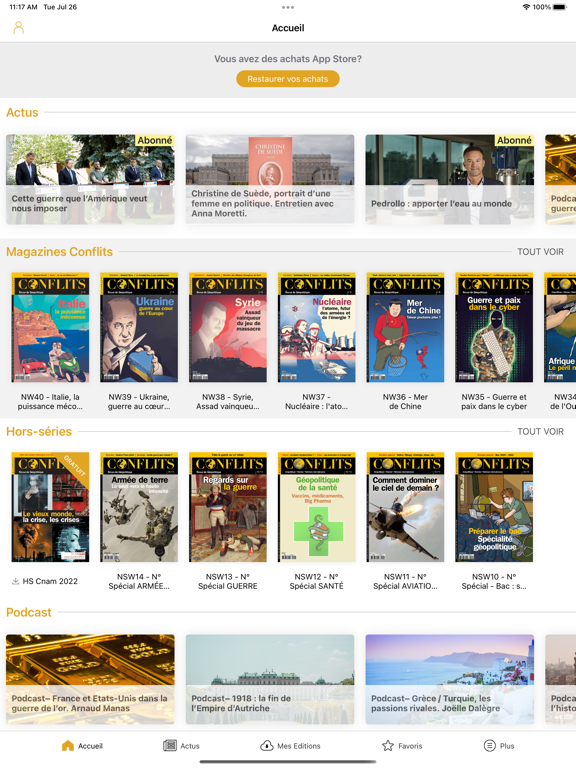This screenshot has width=576, height=768.
Task: Open the user profile icon
Action: pyautogui.click(x=19, y=27)
